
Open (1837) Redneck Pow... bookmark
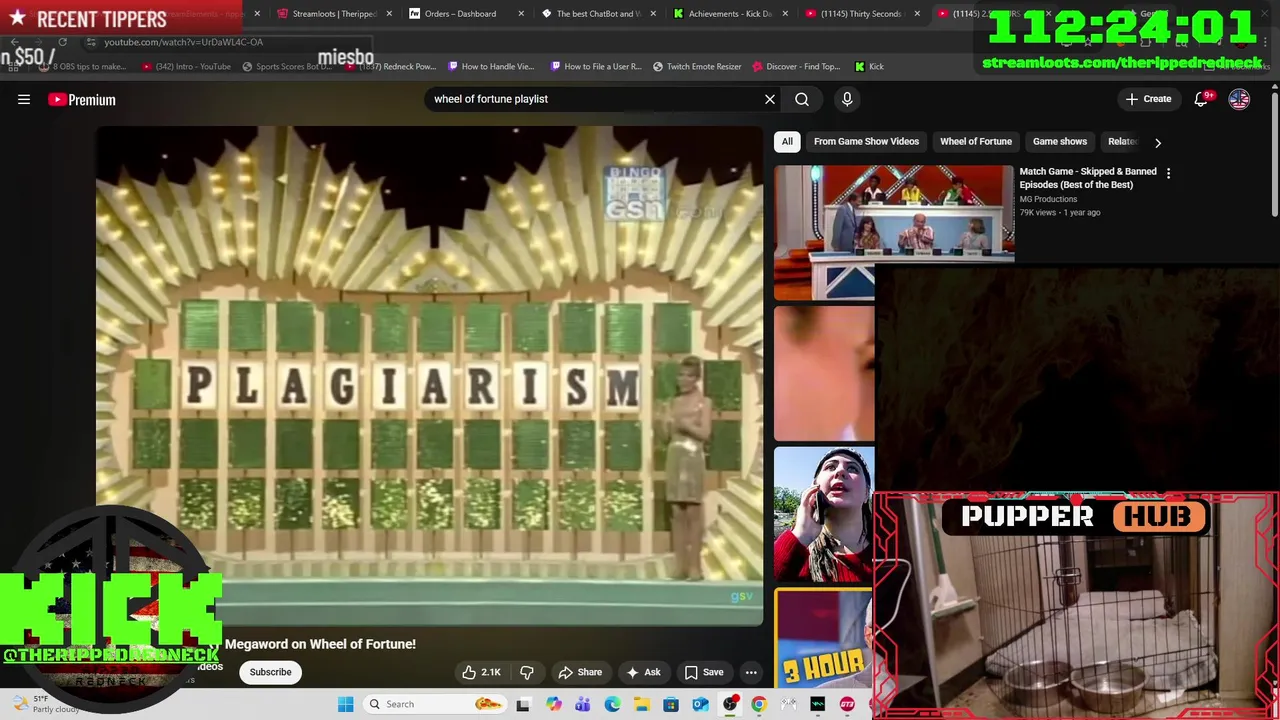[x=391, y=66]
